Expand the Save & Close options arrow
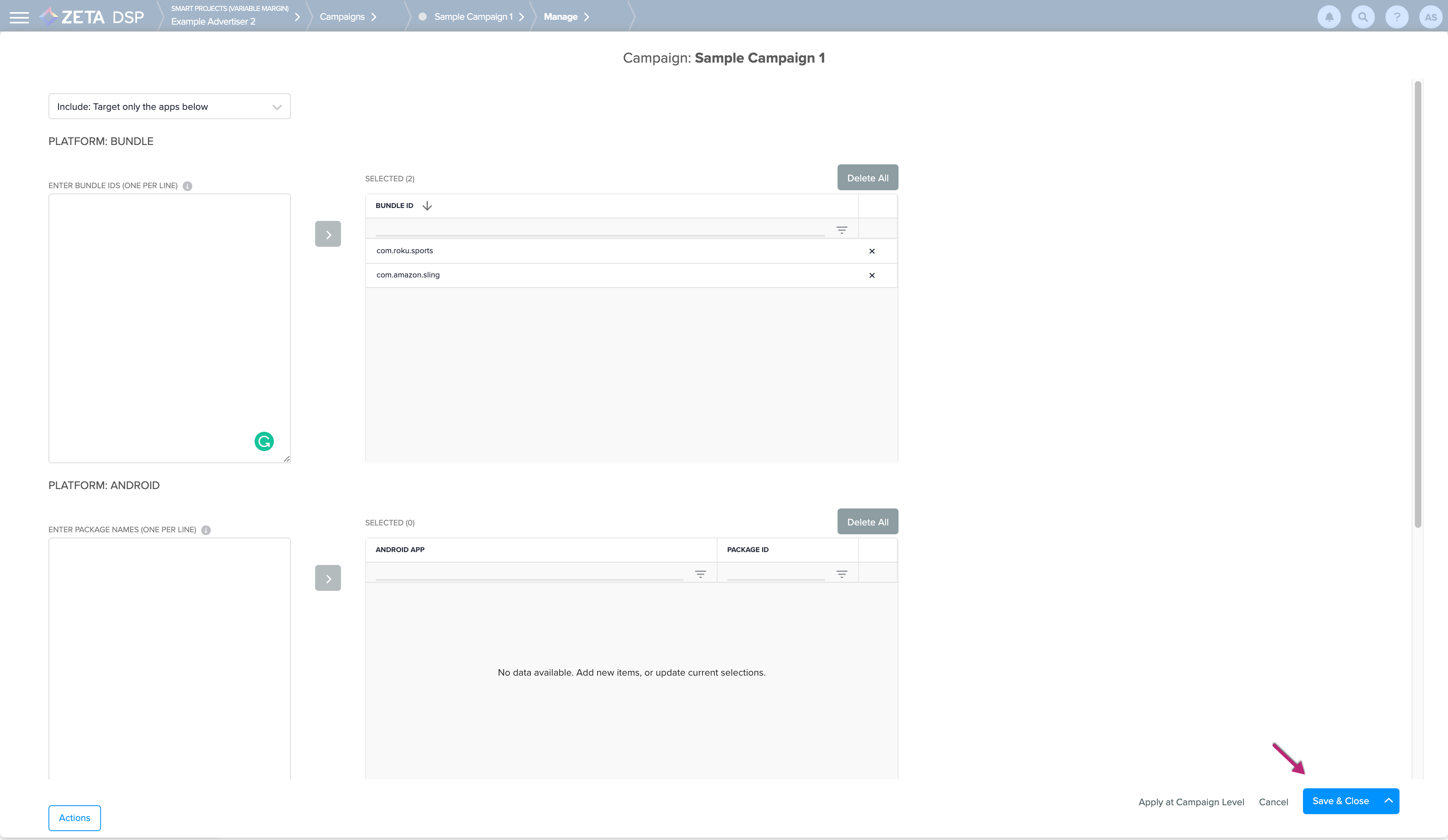 pyautogui.click(x=1388, y=801)
